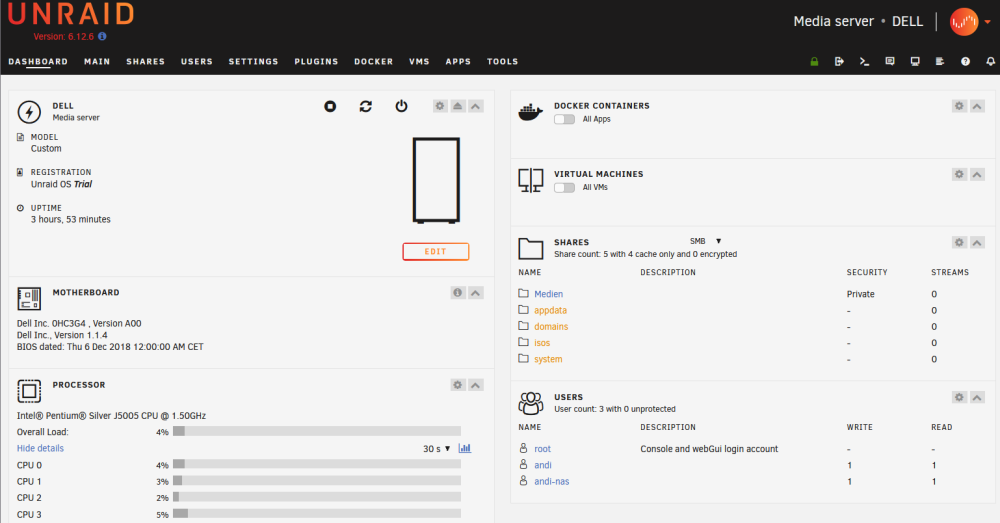Click the help question mark icon

(966, 61)
